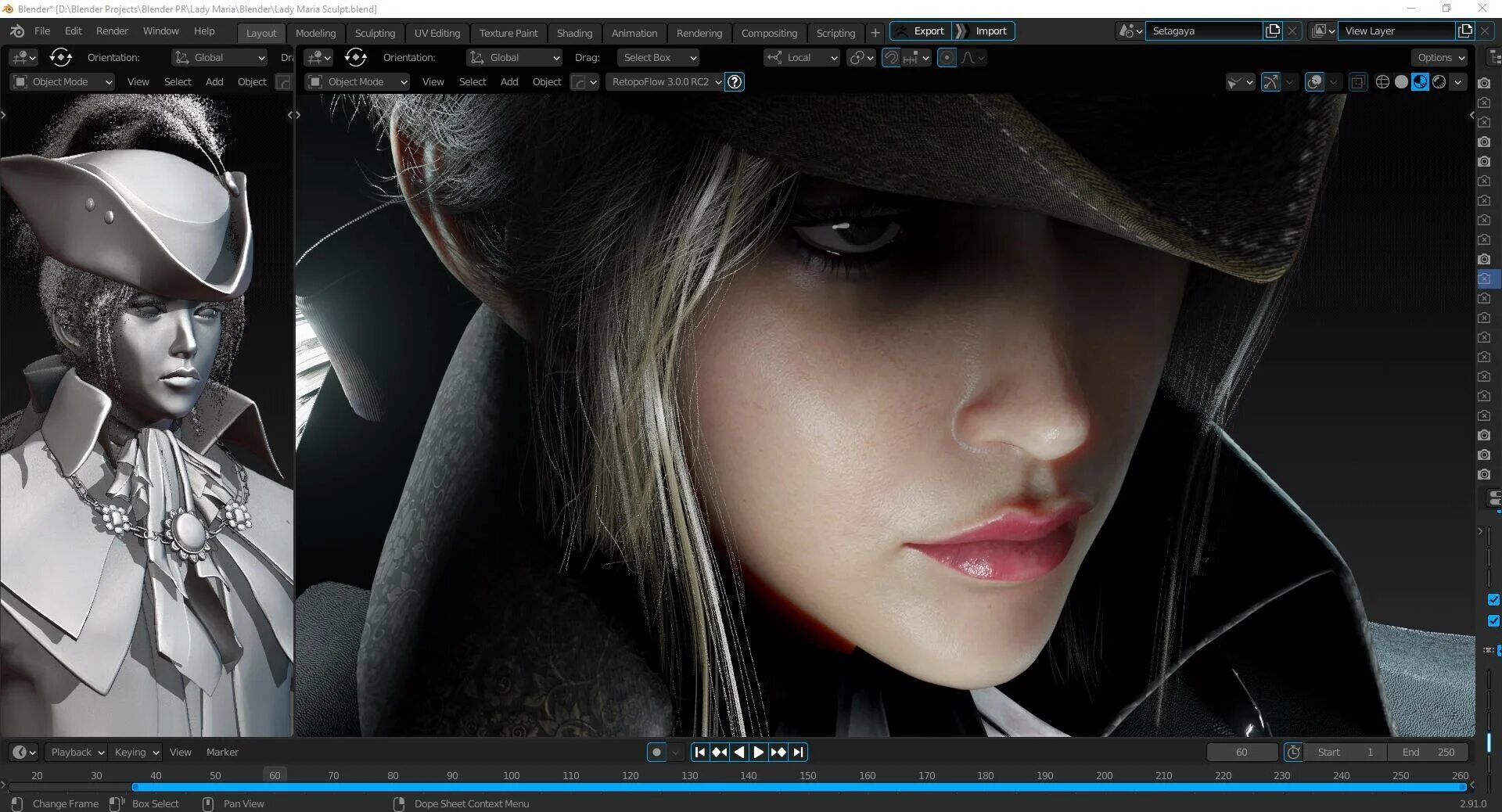
Task: Open Object Mode dropdown in main viewport
Action: (358, 81)
